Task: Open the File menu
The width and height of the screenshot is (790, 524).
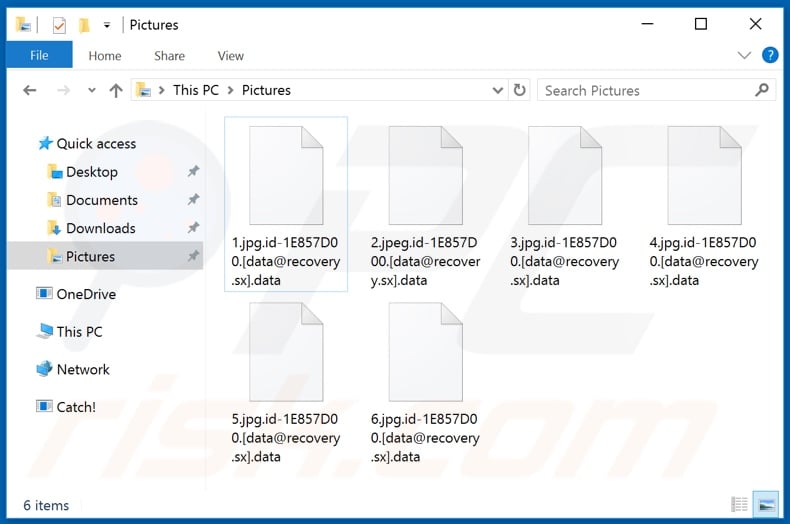Action: click(39, 56)
